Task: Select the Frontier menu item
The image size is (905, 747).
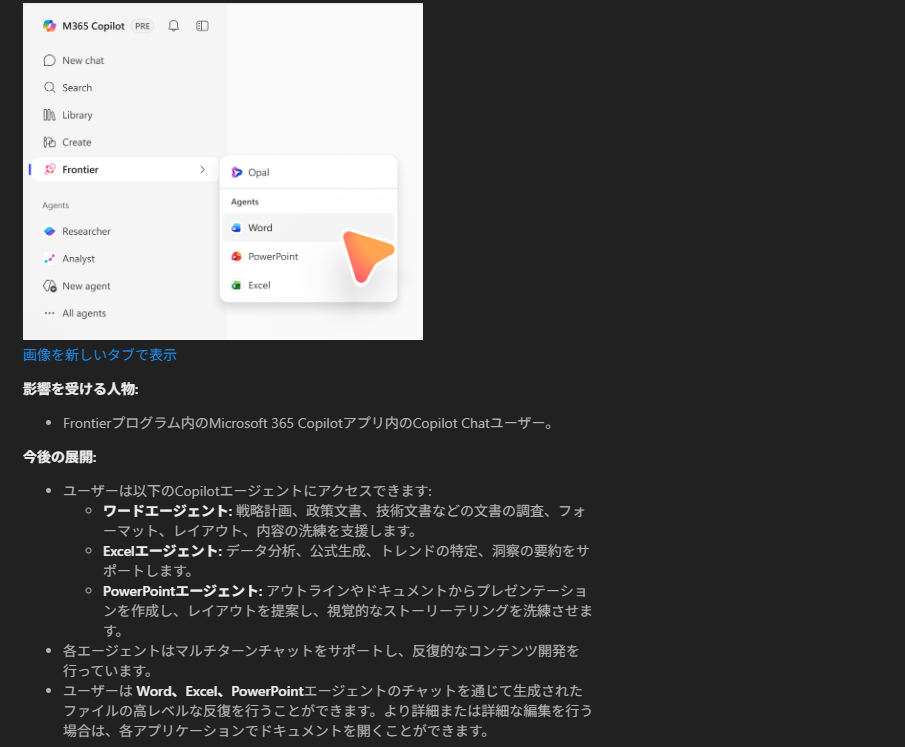Action: pos(80,170)
